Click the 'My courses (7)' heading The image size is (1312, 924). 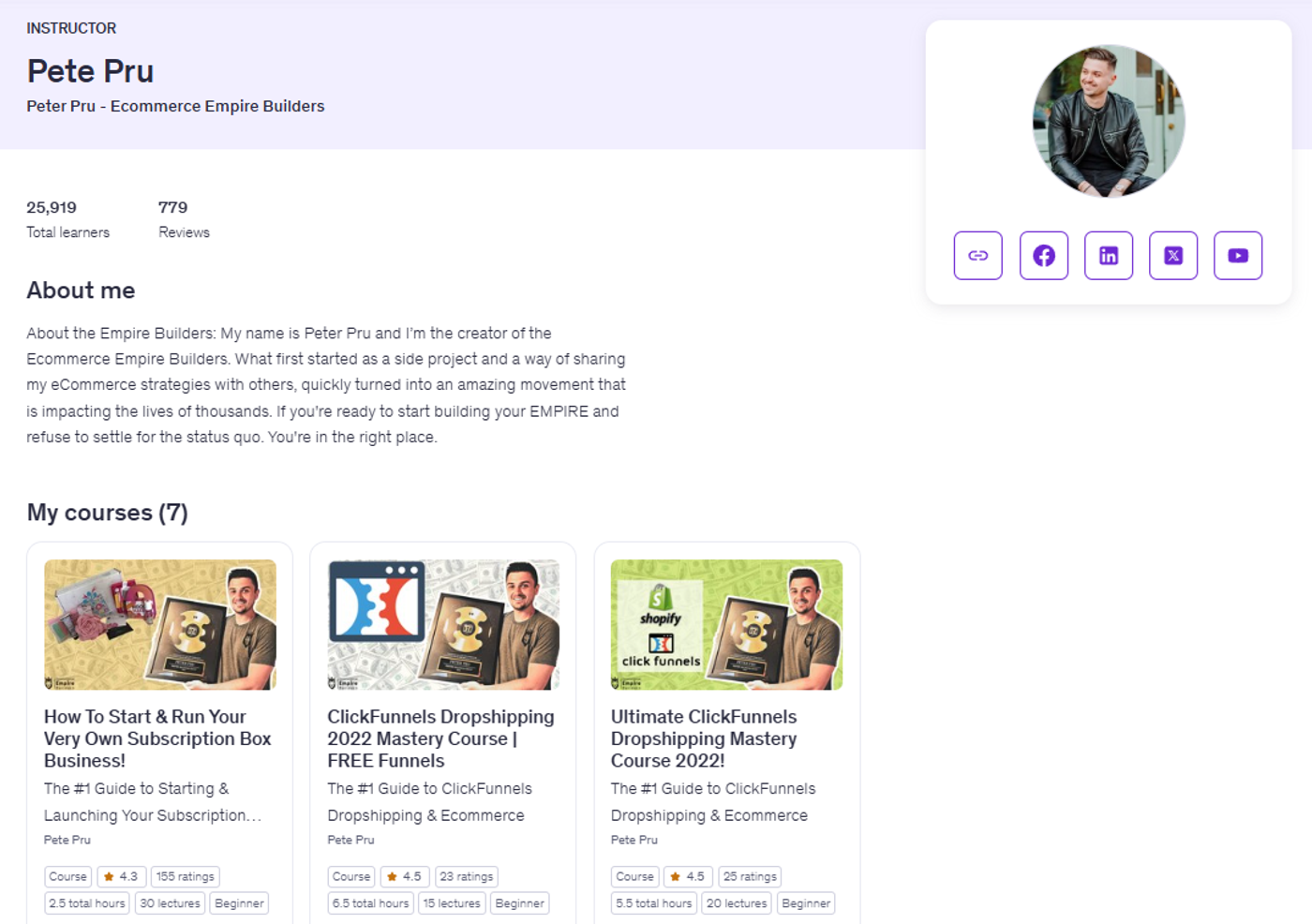107,513
